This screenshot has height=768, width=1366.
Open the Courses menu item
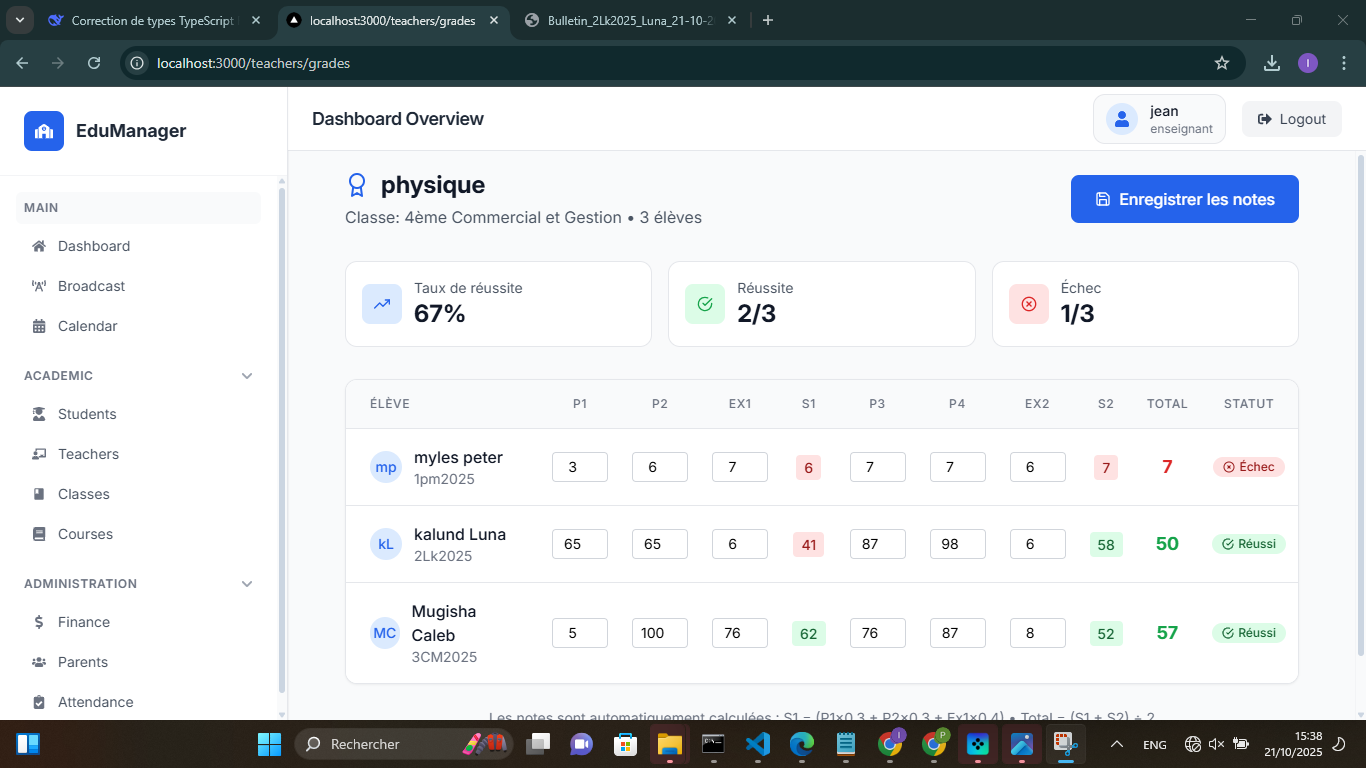pyautogui.click(x=85, y=534)
